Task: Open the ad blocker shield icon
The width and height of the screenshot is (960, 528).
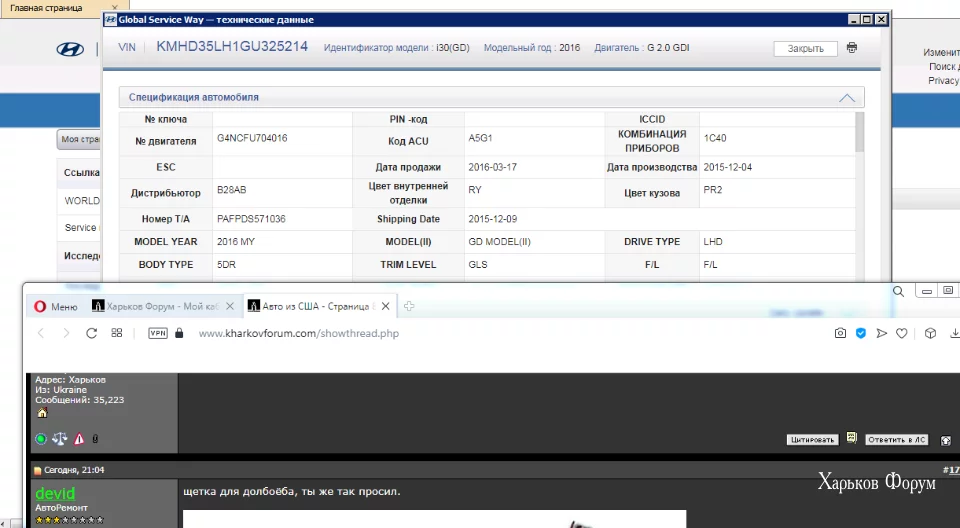Action: pyautogui.click(x=861, y=333)
